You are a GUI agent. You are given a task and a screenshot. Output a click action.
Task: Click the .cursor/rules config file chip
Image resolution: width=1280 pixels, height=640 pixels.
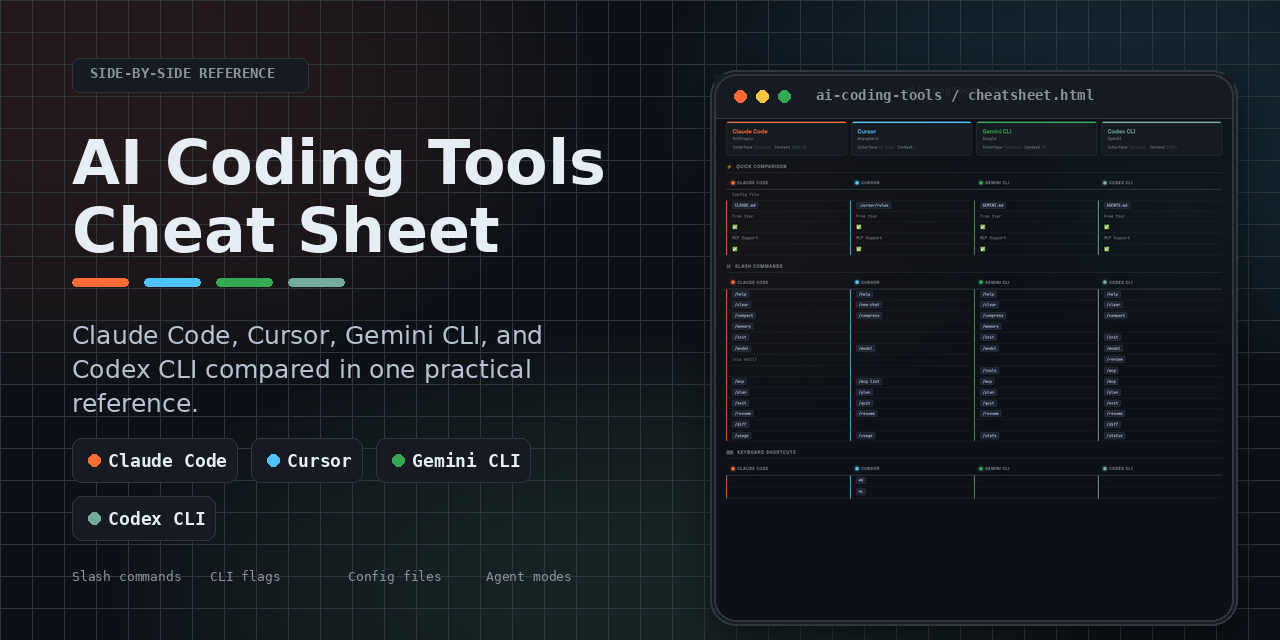click(873, 205)
